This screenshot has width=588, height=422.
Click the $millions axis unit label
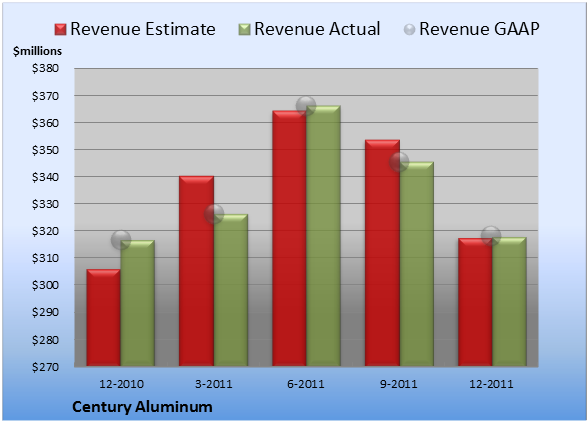(37, 51)
